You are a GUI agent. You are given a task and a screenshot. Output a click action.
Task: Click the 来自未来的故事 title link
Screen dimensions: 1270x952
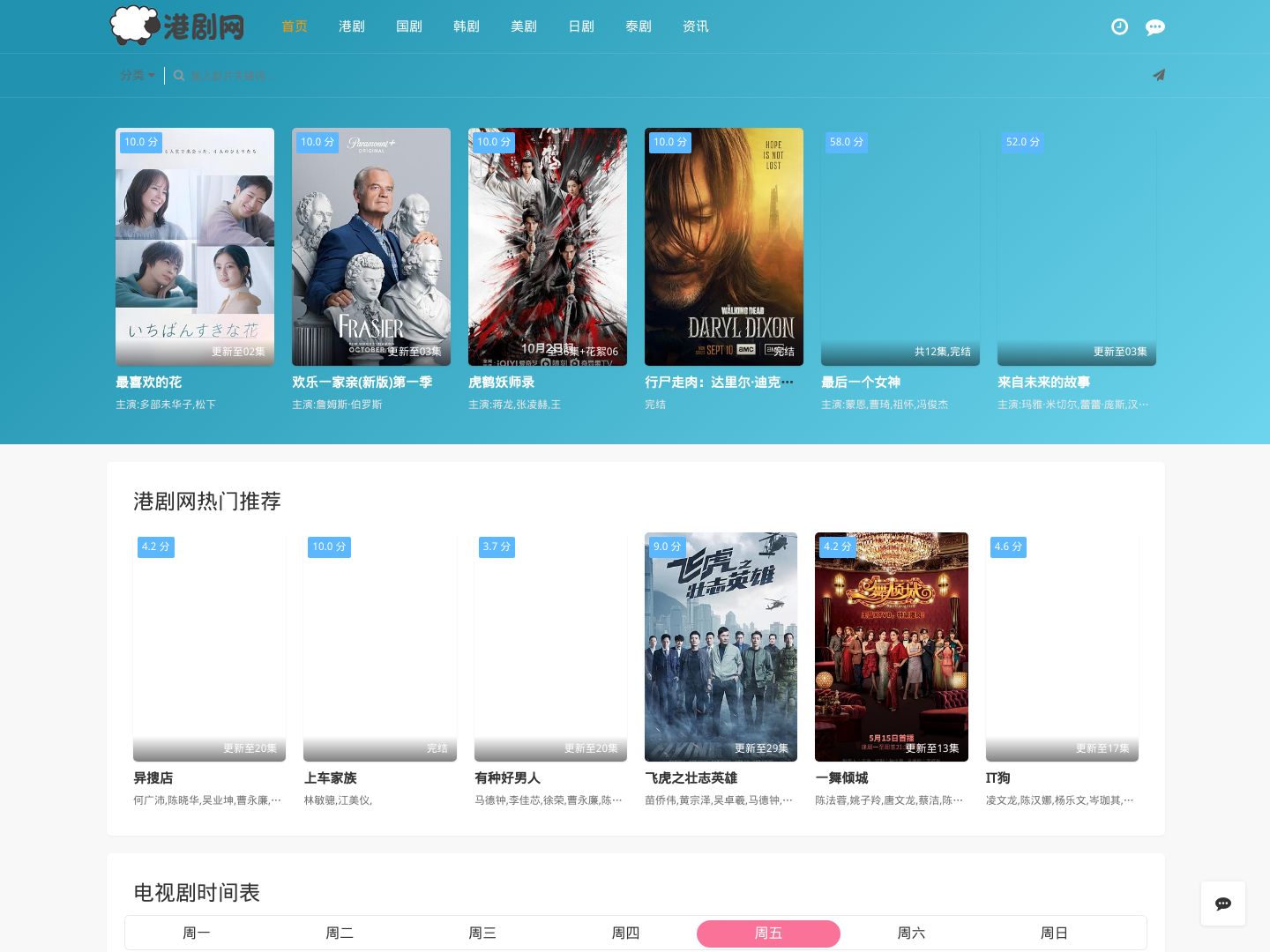tap(1043, 382)
